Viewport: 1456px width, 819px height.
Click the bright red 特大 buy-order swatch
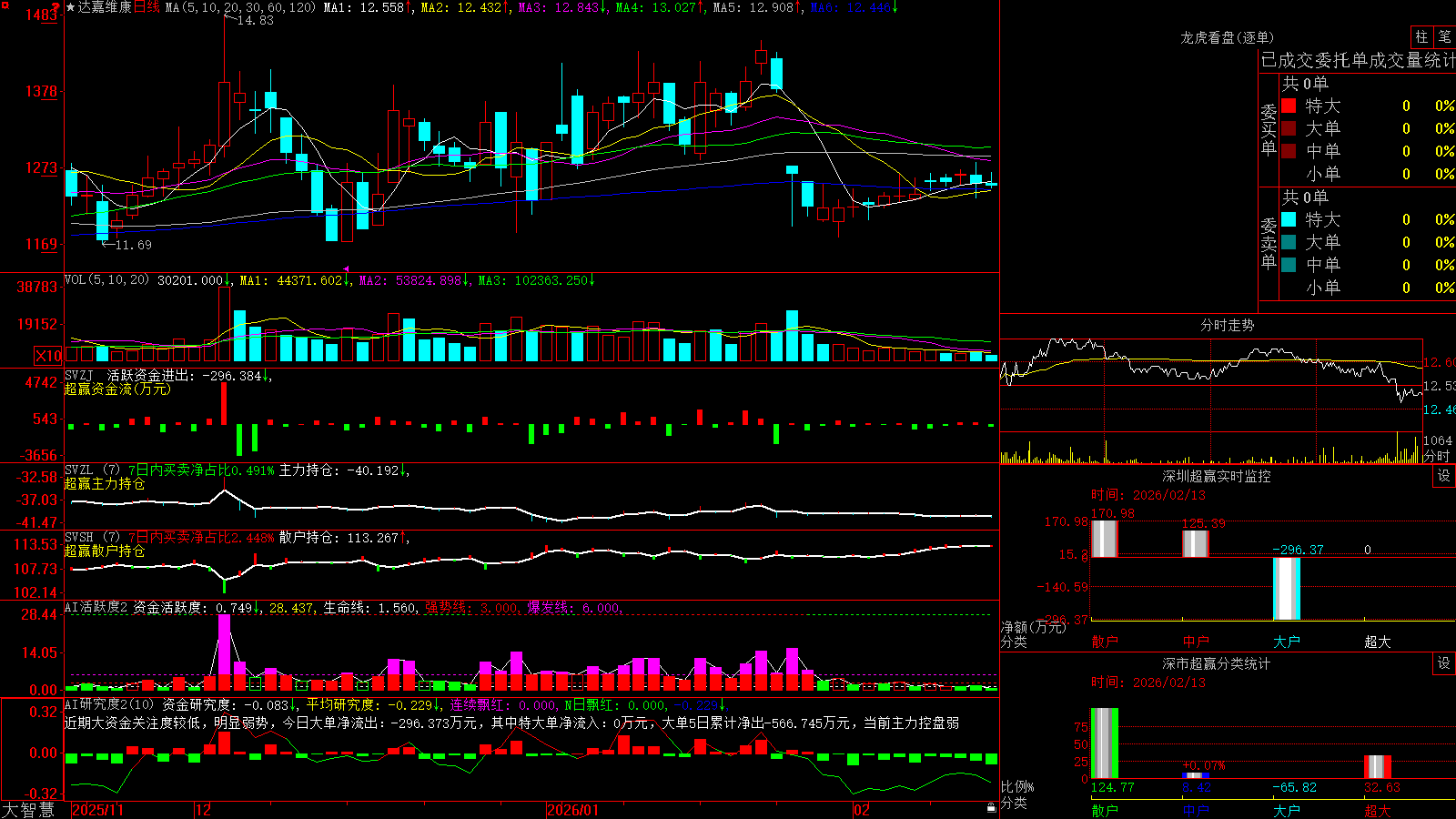1289,106
